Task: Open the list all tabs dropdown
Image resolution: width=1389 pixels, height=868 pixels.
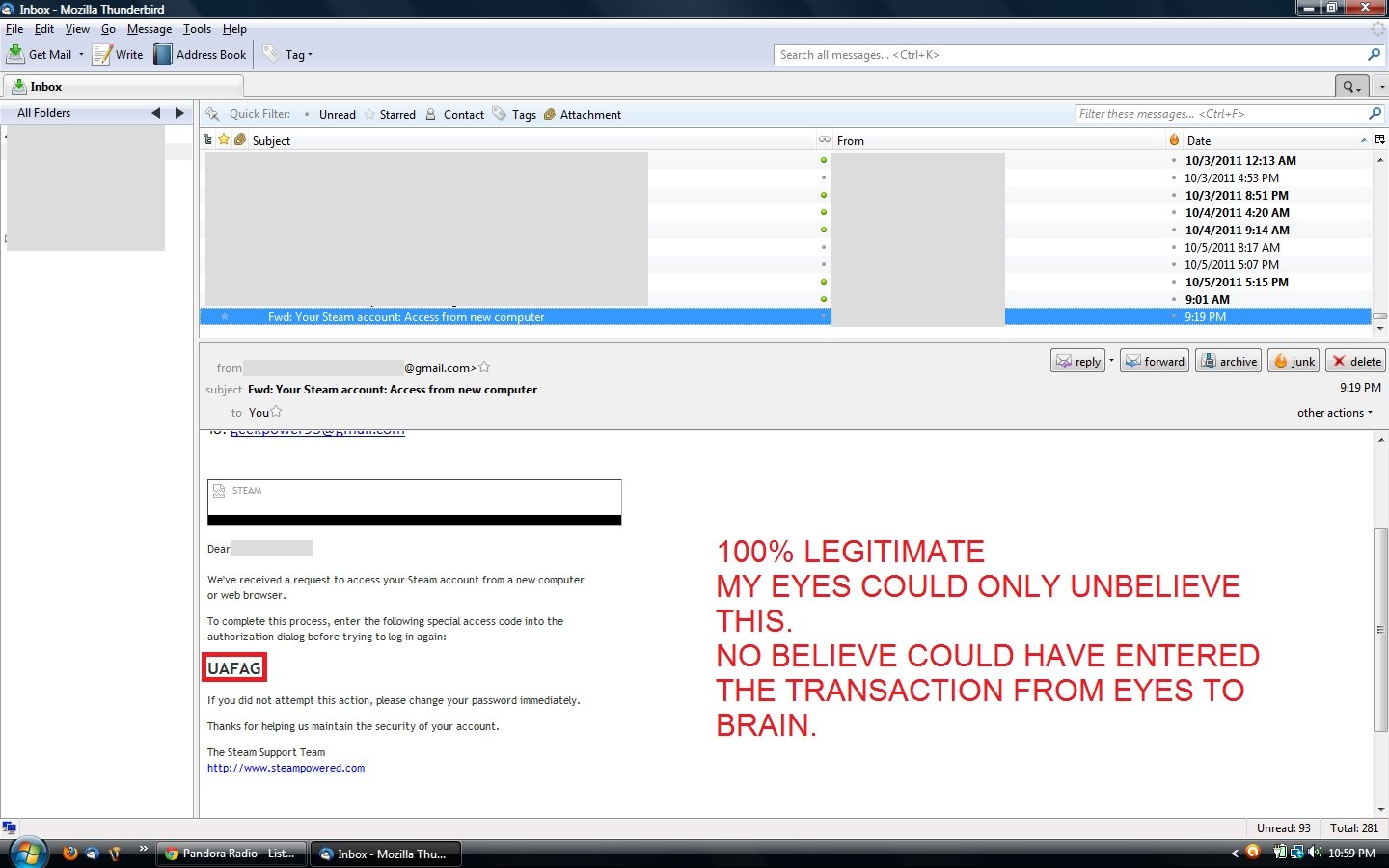Action: click(1381, 87)
